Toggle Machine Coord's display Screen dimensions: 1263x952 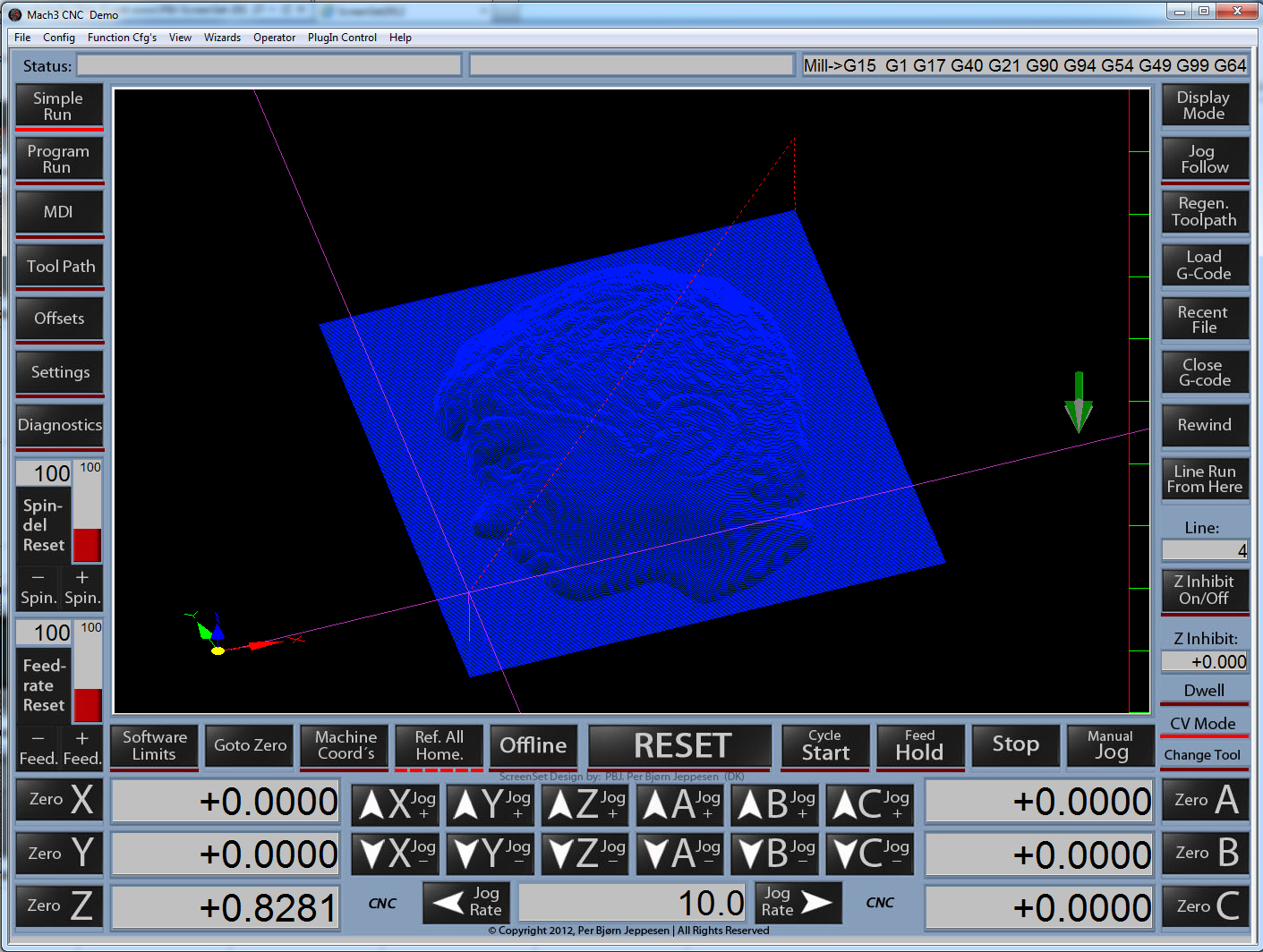(346, 745)
